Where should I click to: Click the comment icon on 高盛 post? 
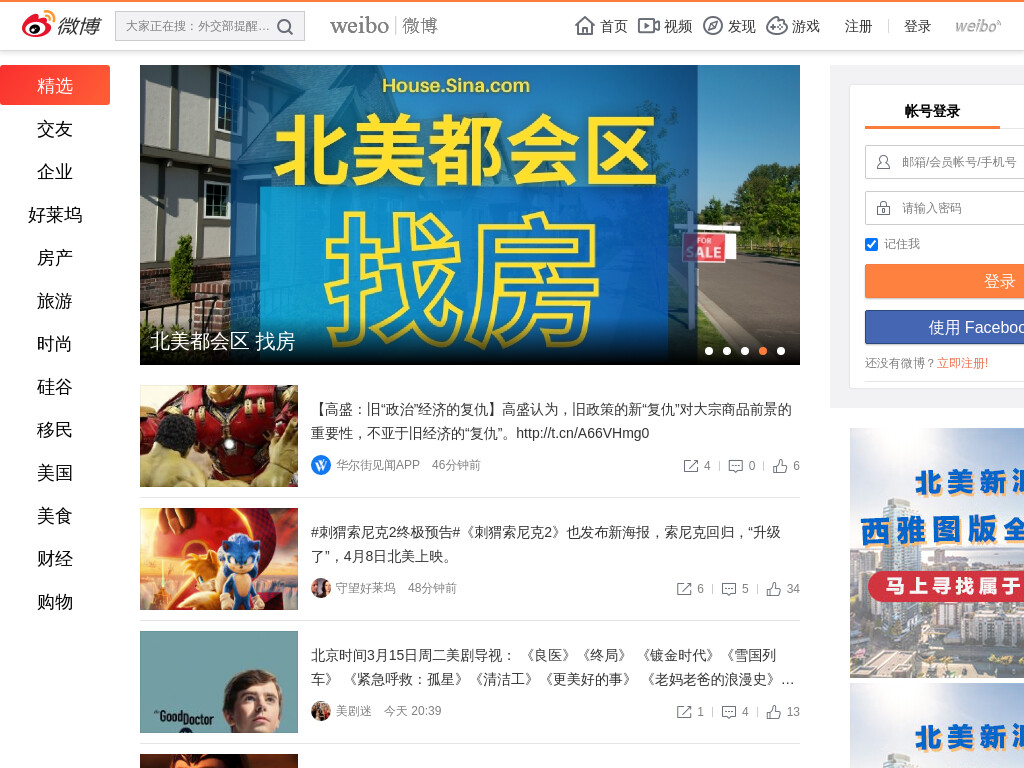(x=735, y=466)
